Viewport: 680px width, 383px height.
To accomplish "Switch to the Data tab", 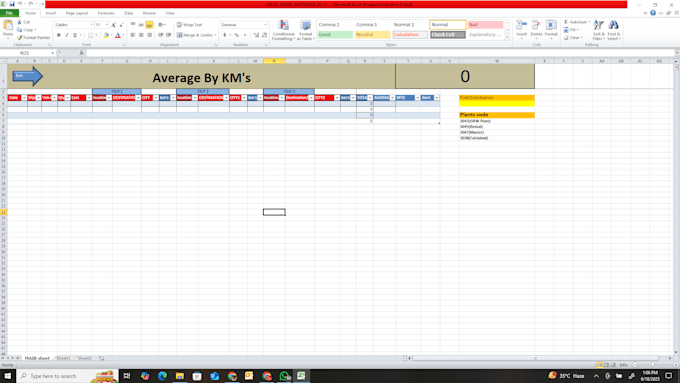I will [129, 13].
